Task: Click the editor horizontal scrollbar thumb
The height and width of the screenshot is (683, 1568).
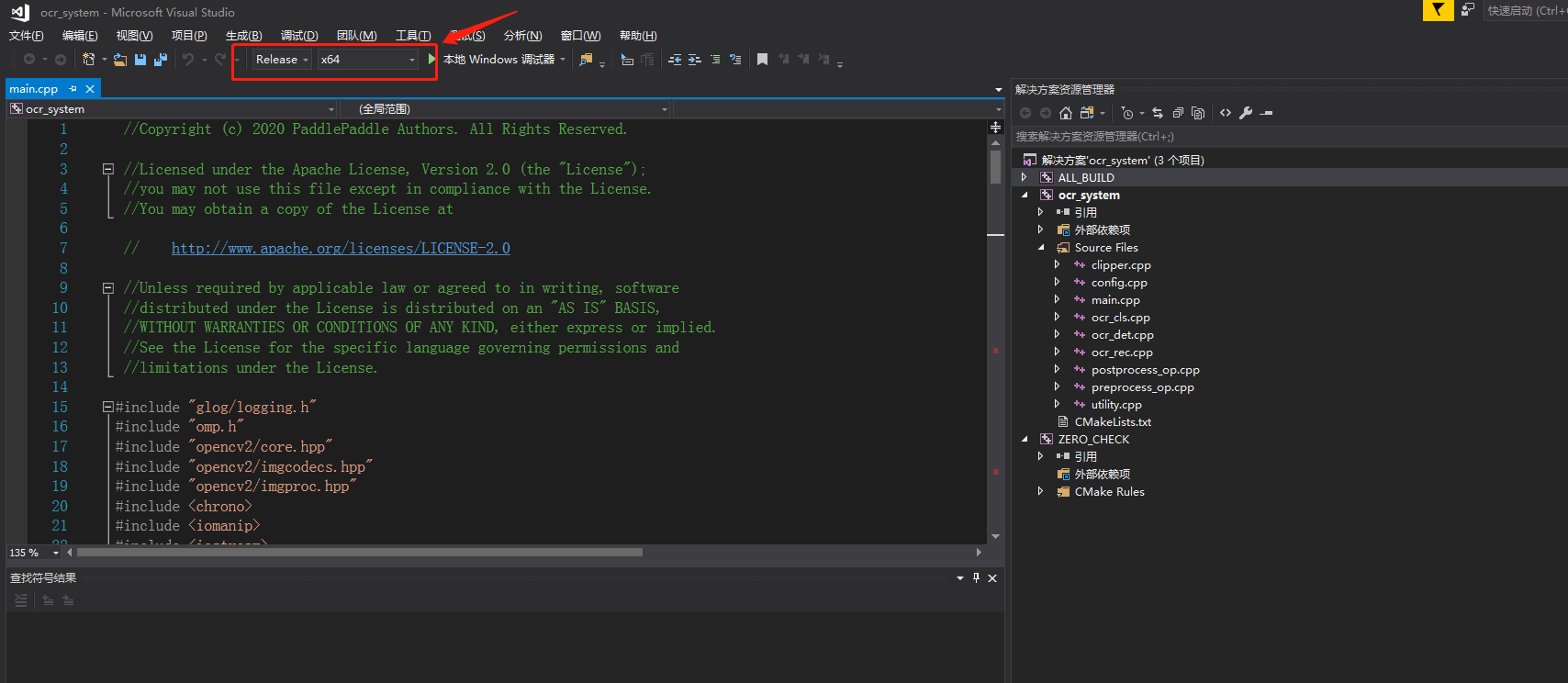Action: [x=360, y=553]
